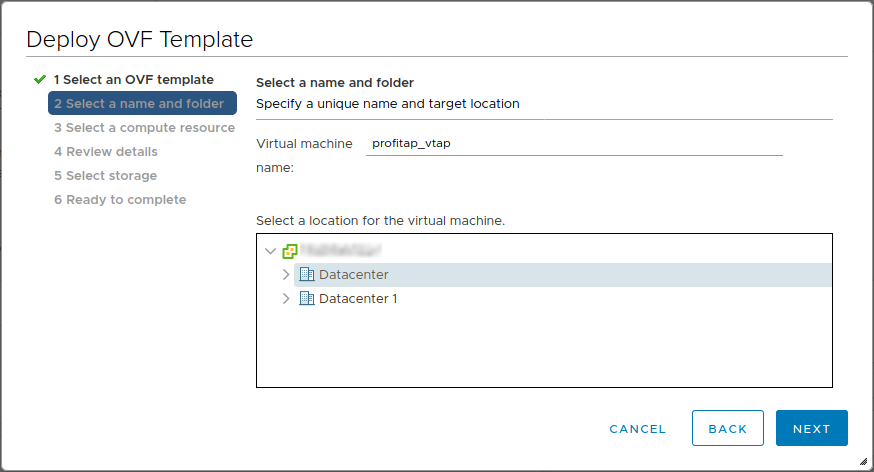This screenshot has width=874, height=472.
Task: Go to step 6 Ready to complete
Action: point(120,199)
